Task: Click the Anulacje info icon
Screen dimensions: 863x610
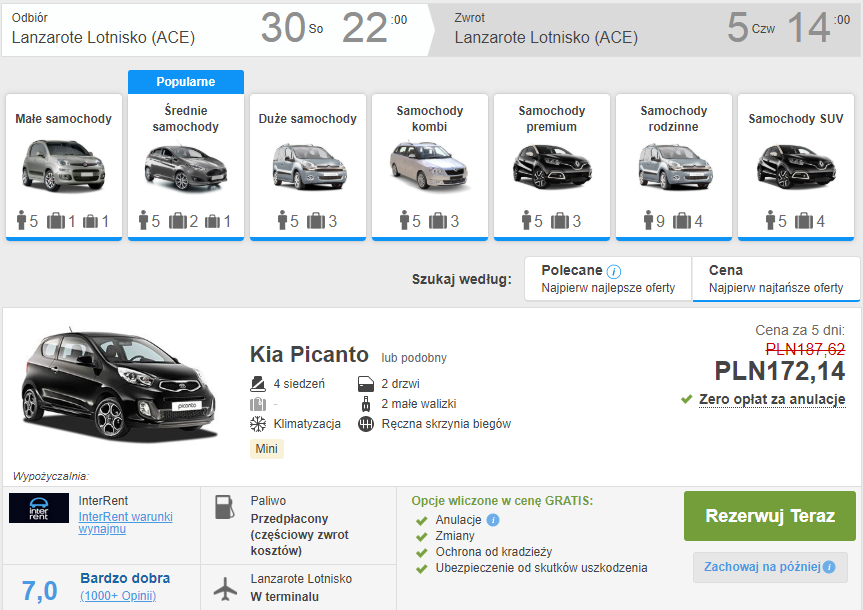Action: coord(493,520)
